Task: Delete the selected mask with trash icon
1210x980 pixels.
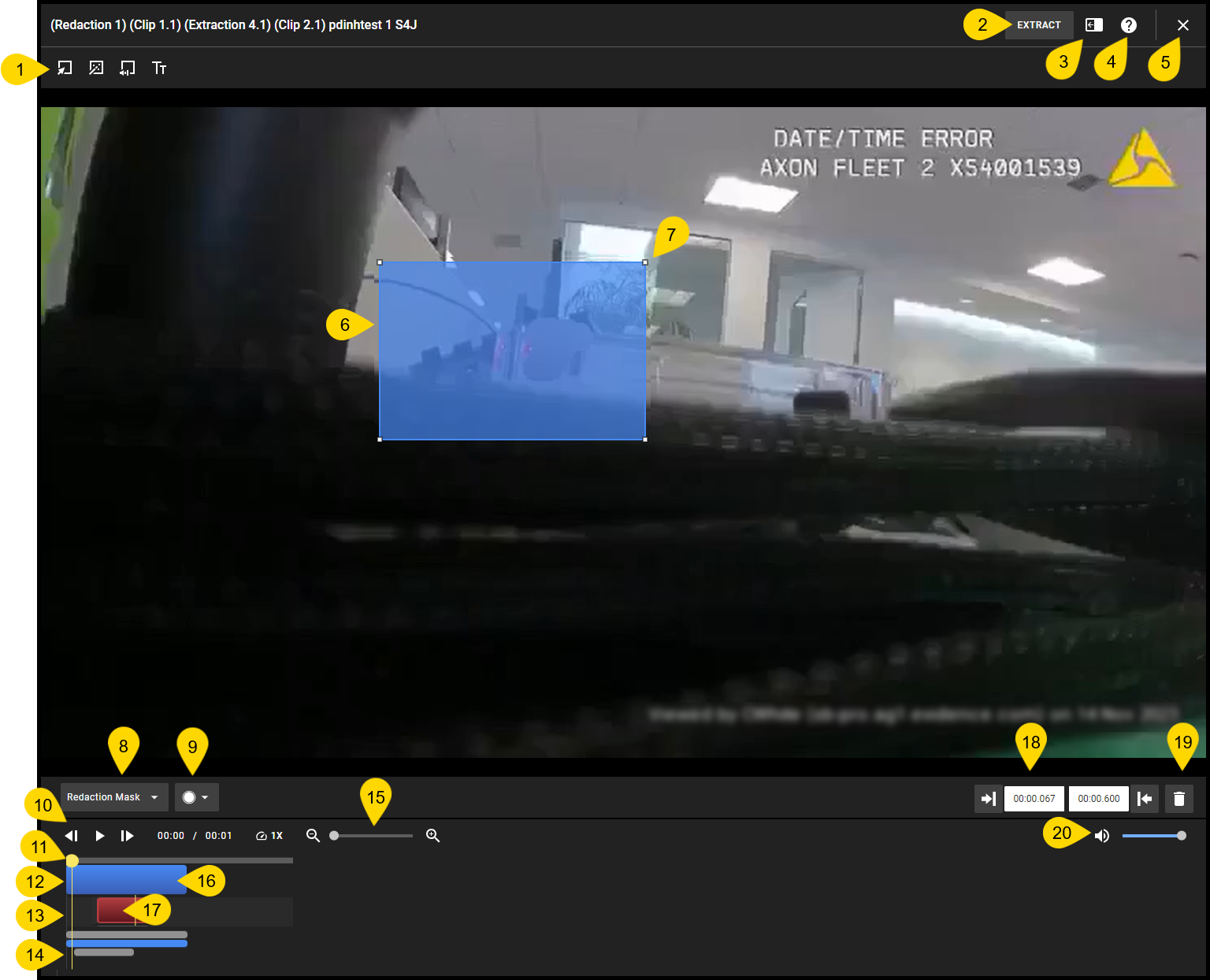Action: click(1179, 798)
